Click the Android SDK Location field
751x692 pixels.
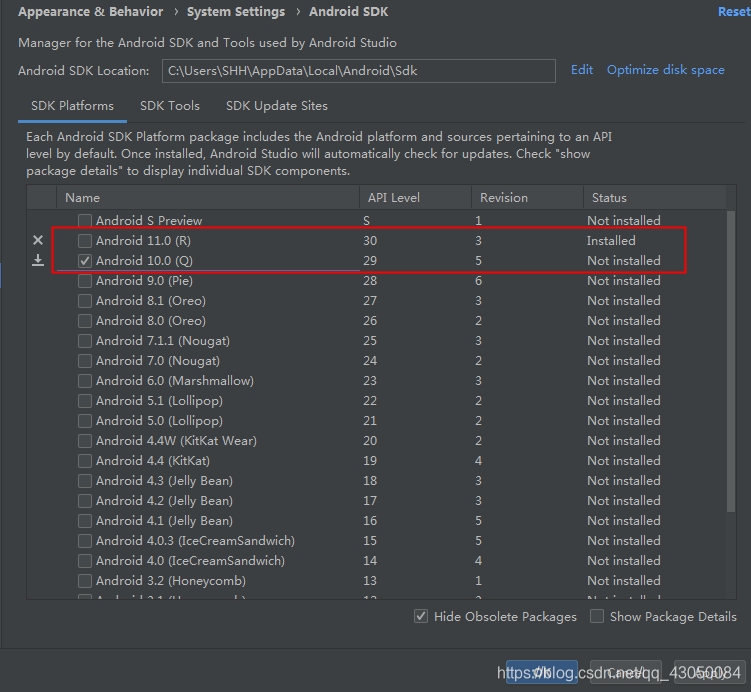[359, 71]
